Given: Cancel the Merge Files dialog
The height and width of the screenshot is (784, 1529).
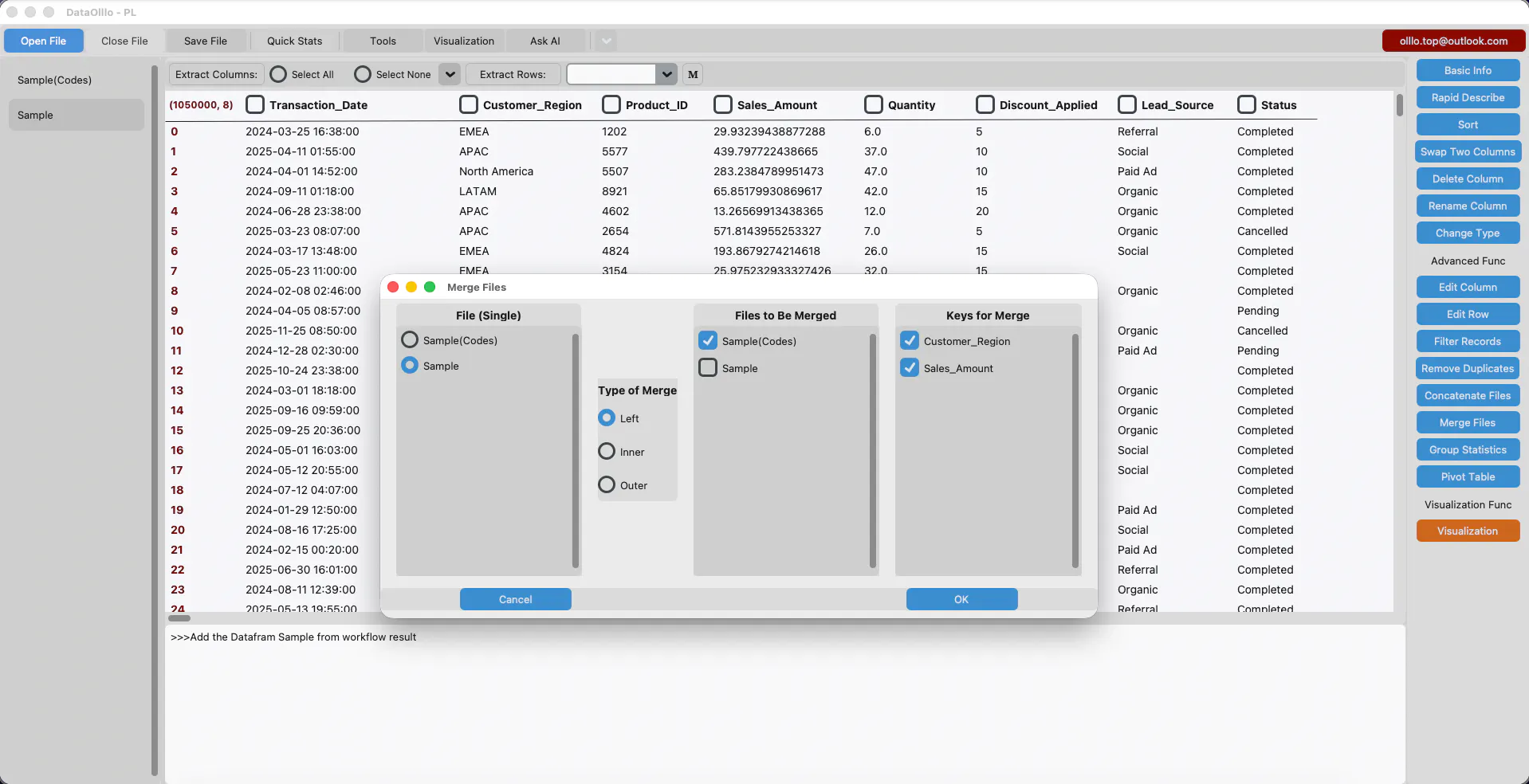Looking at the screenshot, I should (516, 599).
